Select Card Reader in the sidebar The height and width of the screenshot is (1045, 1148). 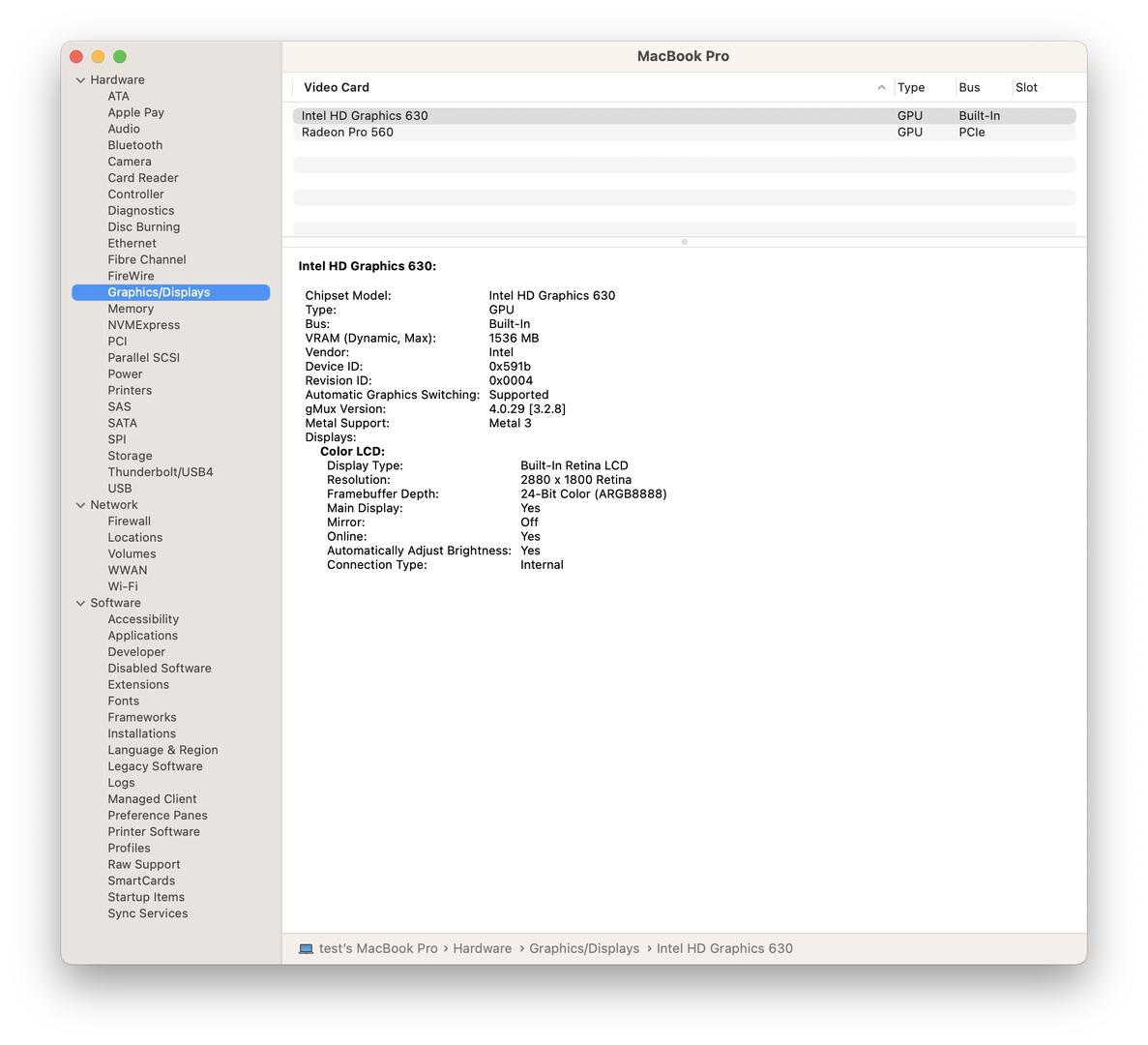point(143,178)
